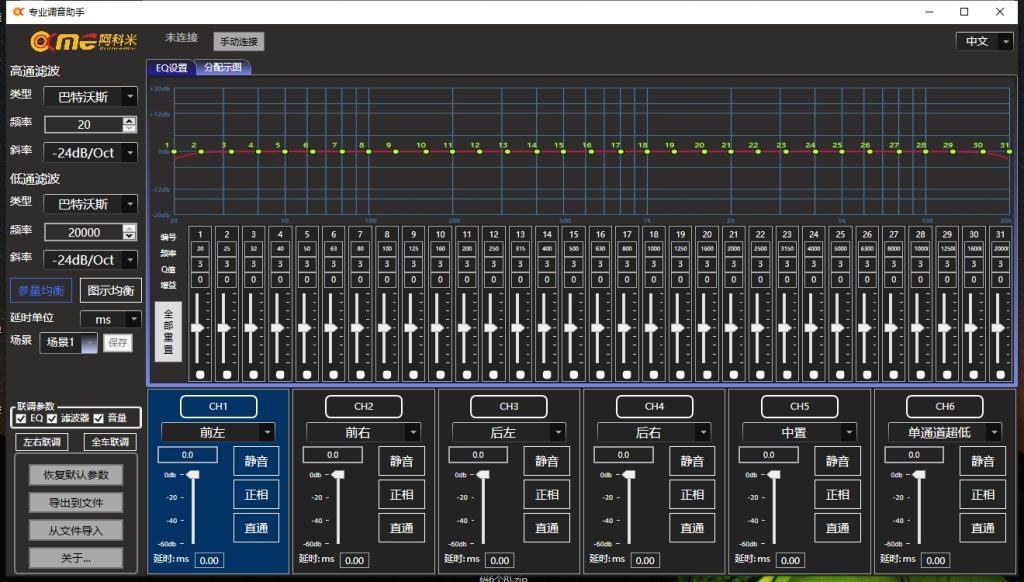Click the high-pass frequency field showing 20
1024x582 pixels.
tap(84, 124)
